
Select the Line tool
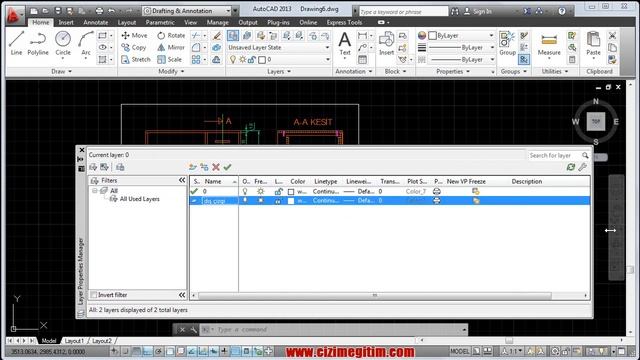pos(16,43)
